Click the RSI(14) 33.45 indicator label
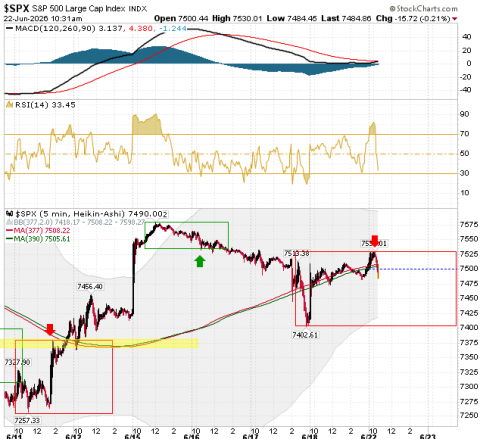Image resolution: width=480 pixels, height=439 pixels. tap(45, 105)
